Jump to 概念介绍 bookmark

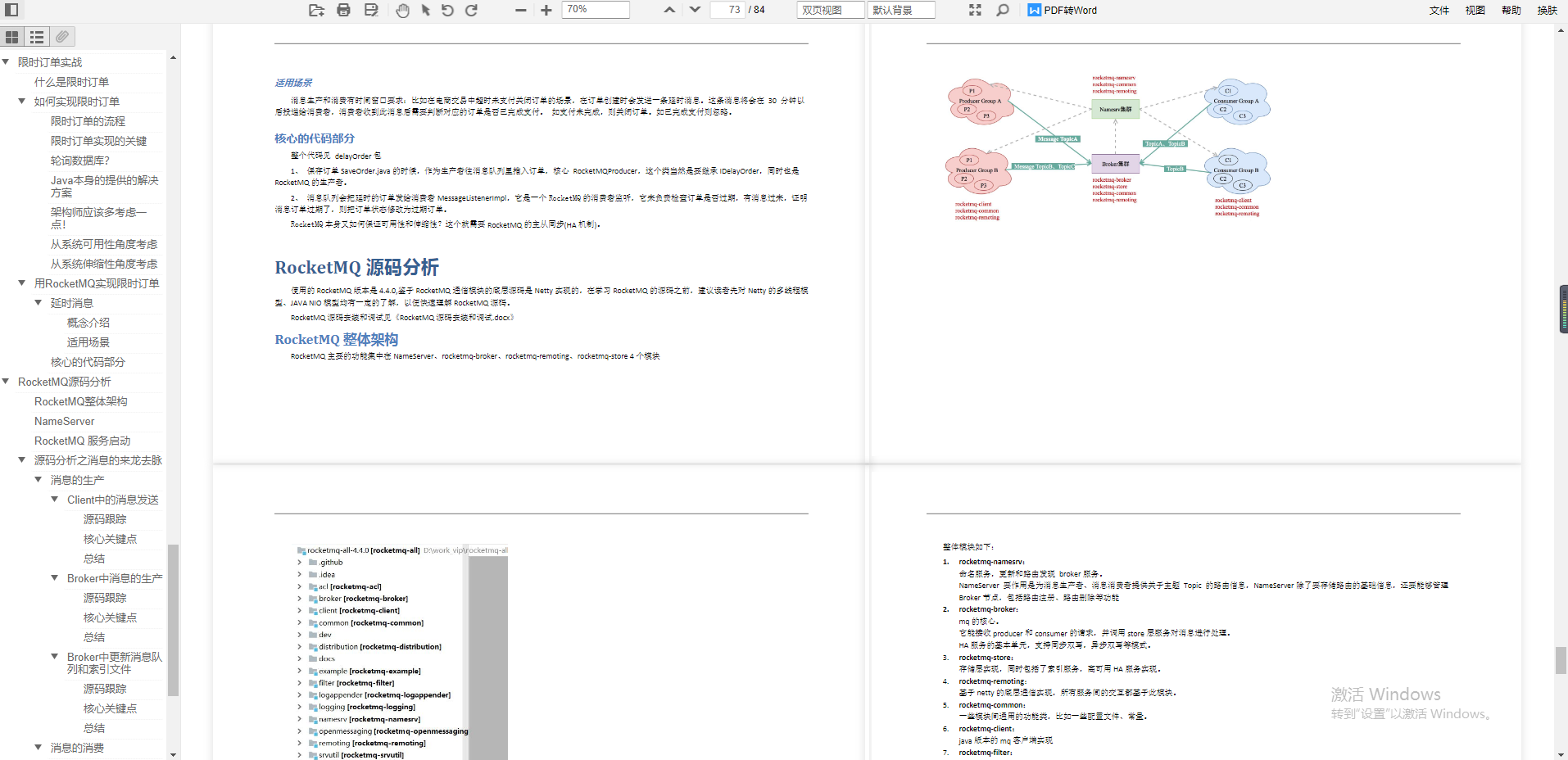(x=88, y=323)
